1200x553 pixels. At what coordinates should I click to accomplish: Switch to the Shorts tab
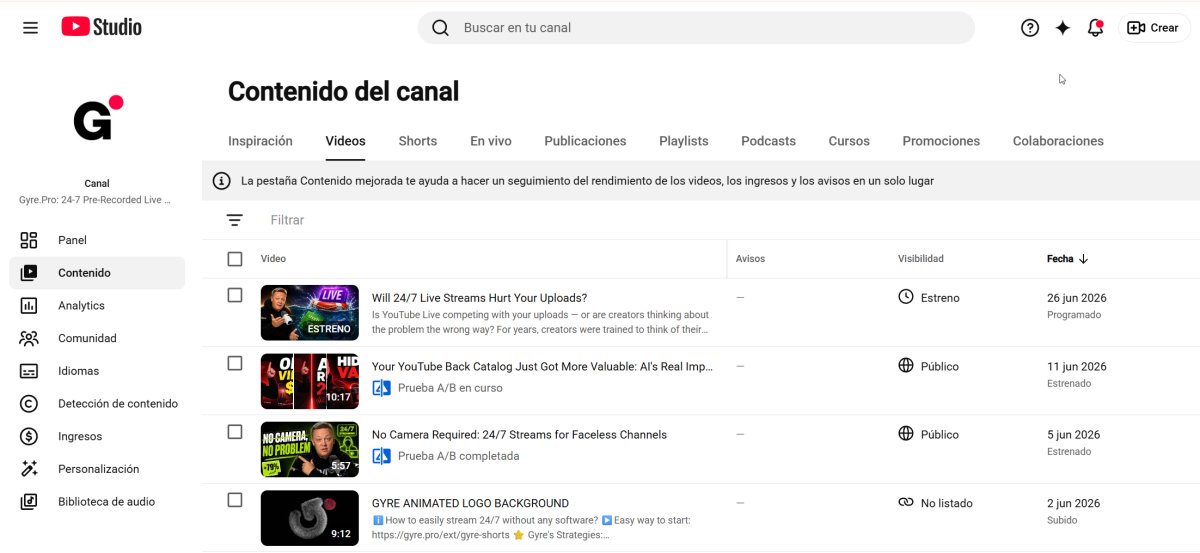tap(417, 141)
